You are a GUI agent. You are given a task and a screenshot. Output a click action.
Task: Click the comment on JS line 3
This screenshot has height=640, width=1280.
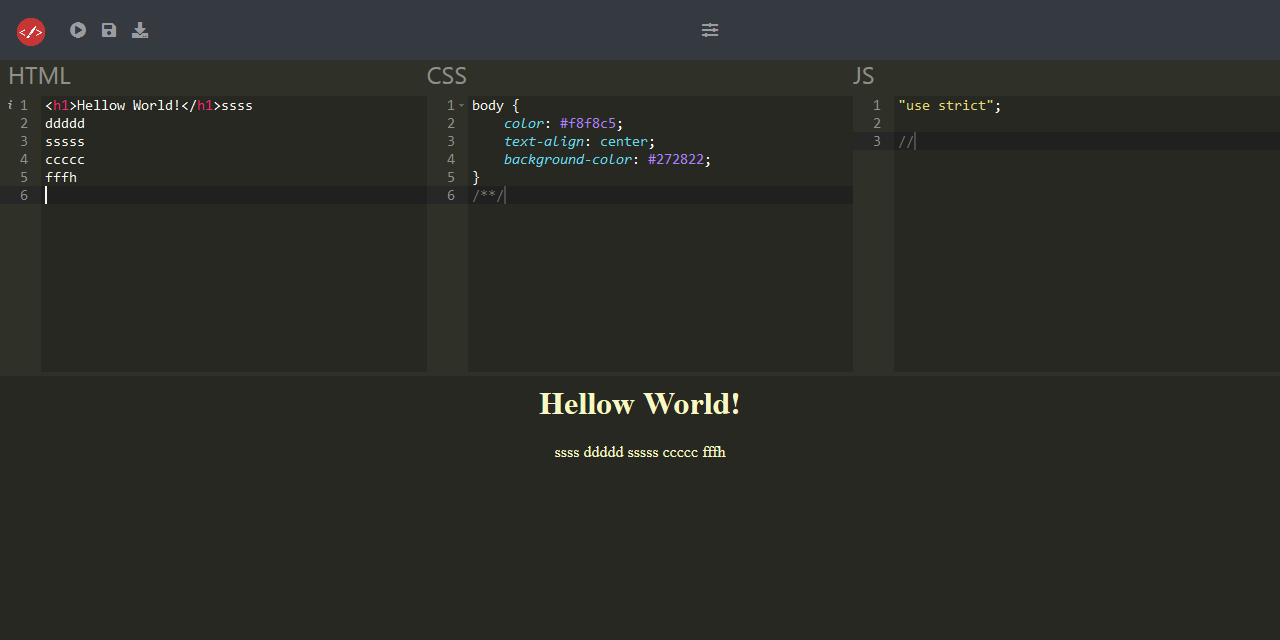pyautogui.click(x=906, y=141)
